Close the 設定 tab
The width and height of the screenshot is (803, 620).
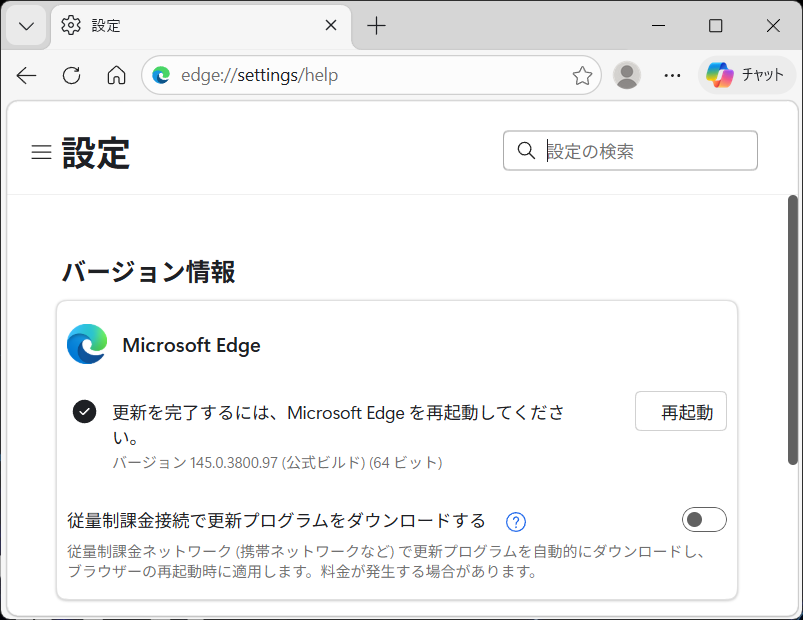pos(331,25)
